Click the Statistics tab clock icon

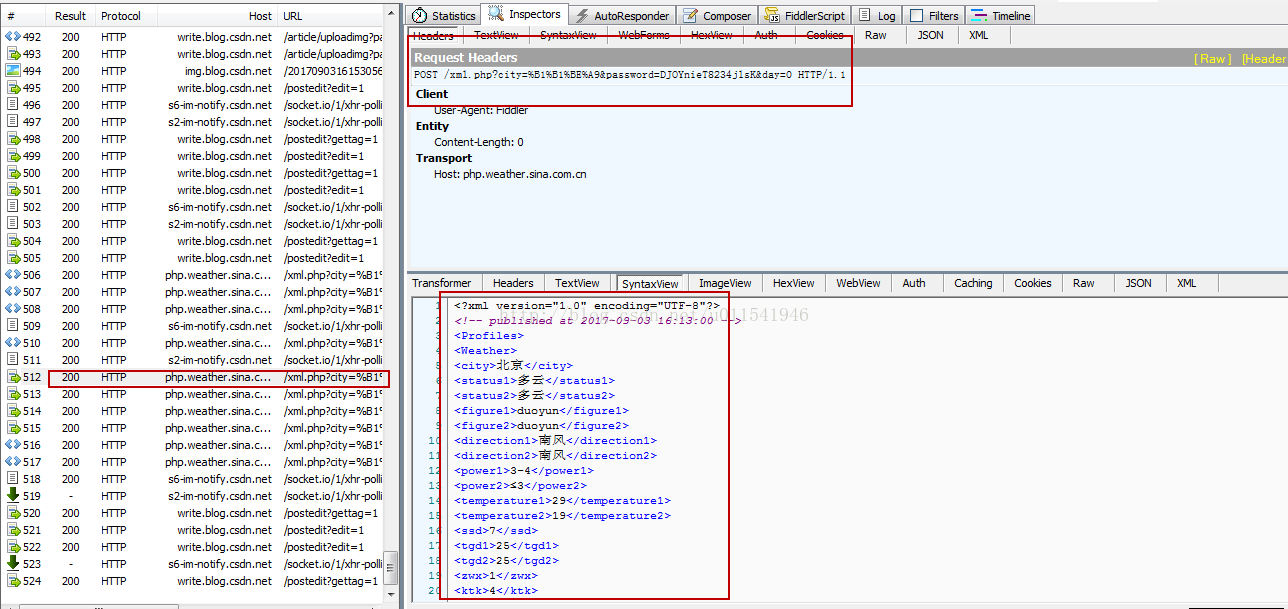pyautogui.click(x=420, y=16)
